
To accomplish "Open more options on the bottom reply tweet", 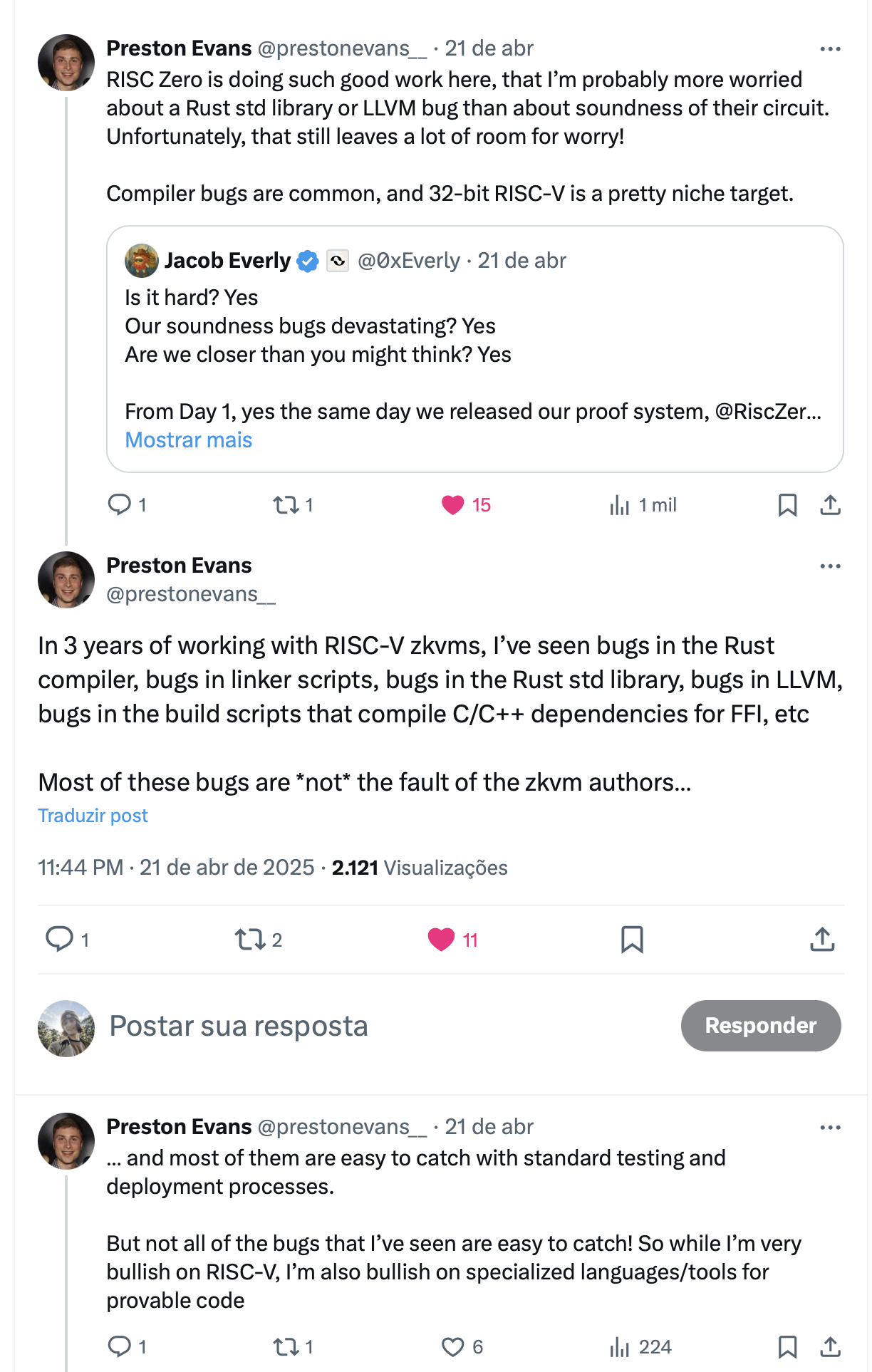I will 830,1128.
